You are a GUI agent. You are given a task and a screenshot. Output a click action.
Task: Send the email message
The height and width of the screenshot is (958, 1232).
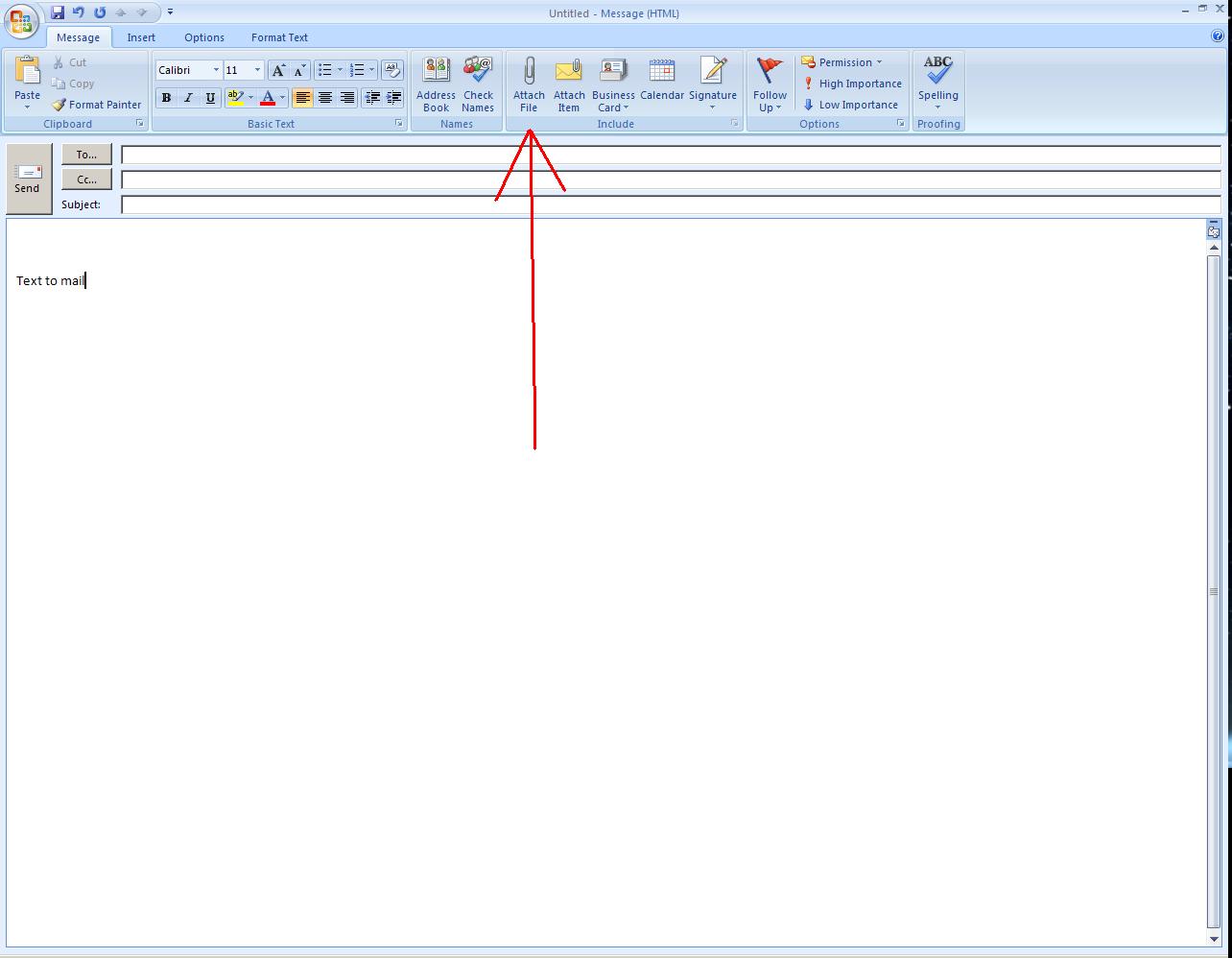pos(28,179)
